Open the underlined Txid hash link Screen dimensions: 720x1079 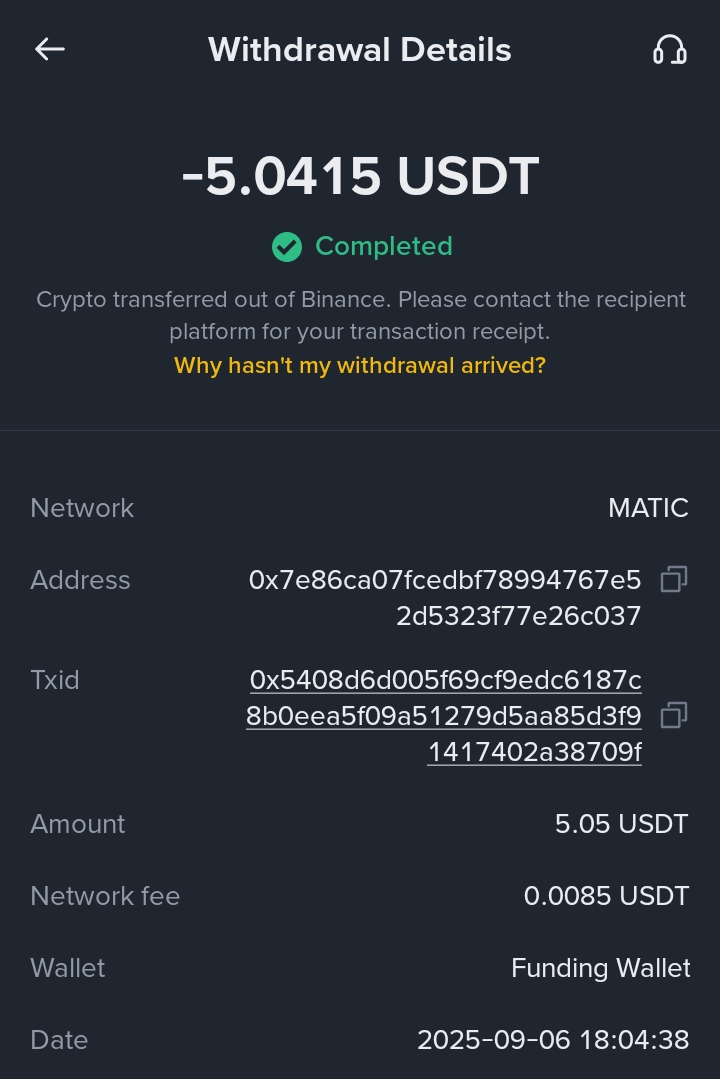click(x=445, y=715)
